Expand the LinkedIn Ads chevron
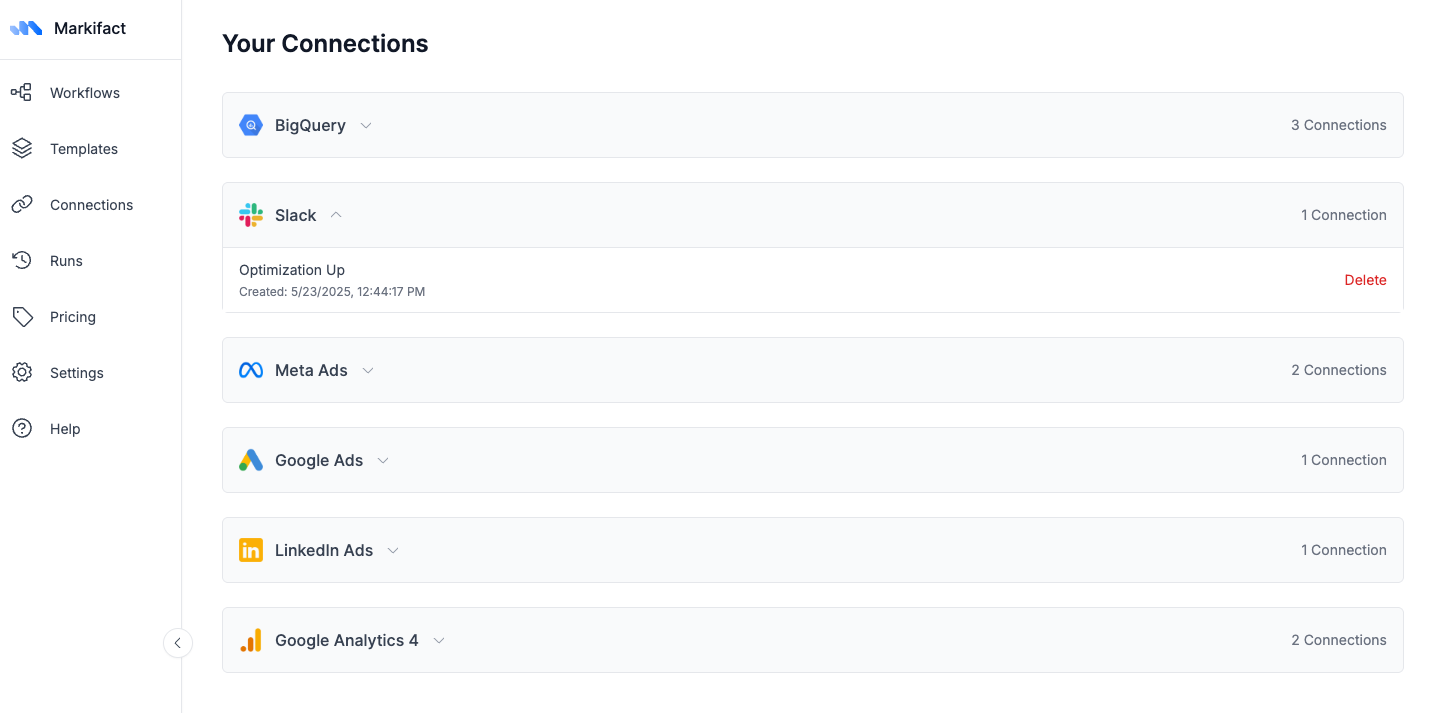This screenshot has height=713, width=1437. (x=393, y=550)
